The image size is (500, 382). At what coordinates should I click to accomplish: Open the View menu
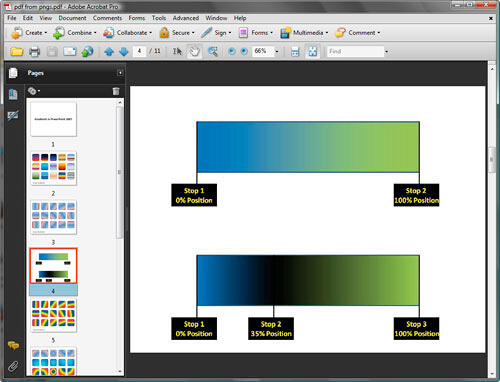tap(46, 18)
